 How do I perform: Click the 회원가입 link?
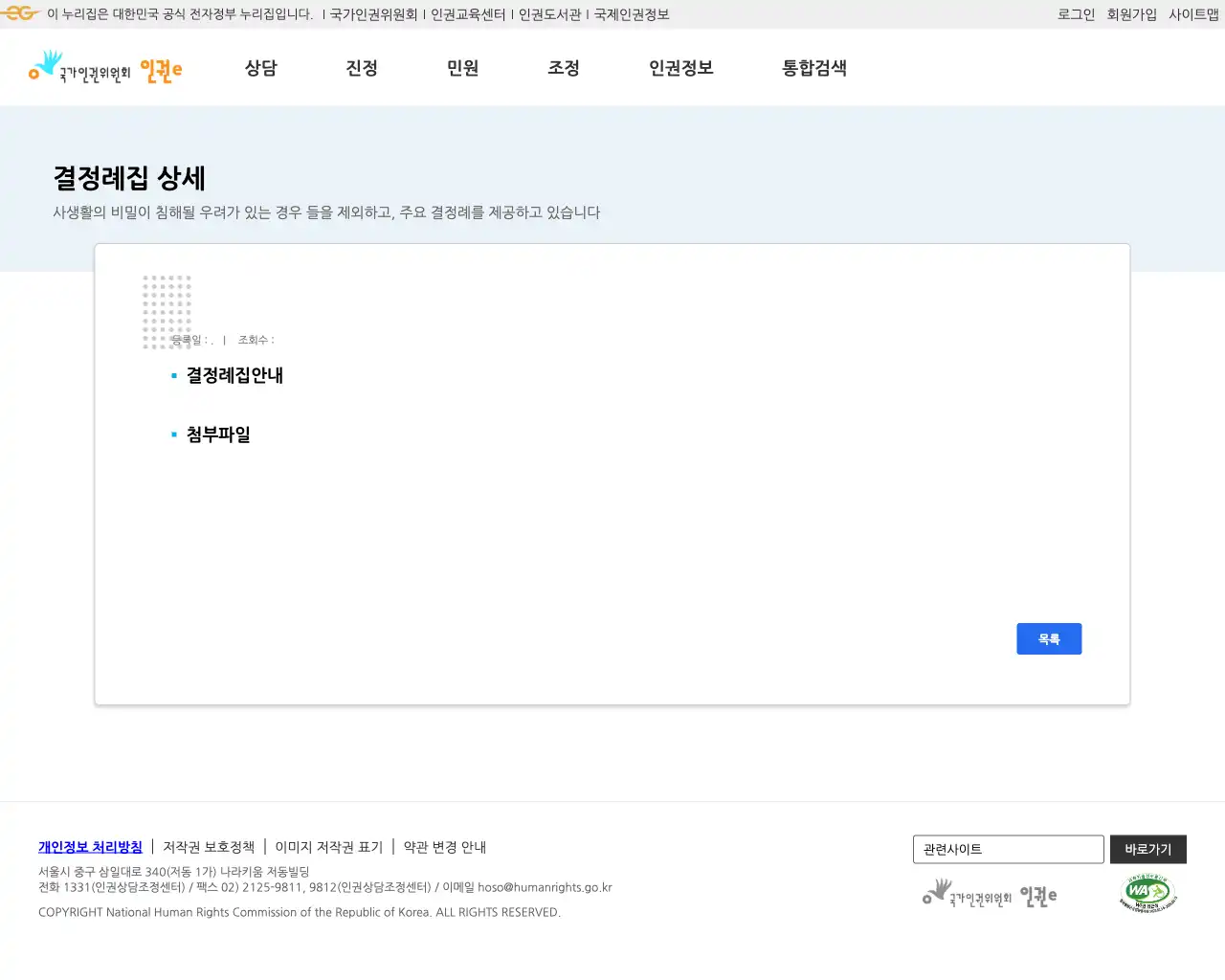click(x=1132, y=13)
